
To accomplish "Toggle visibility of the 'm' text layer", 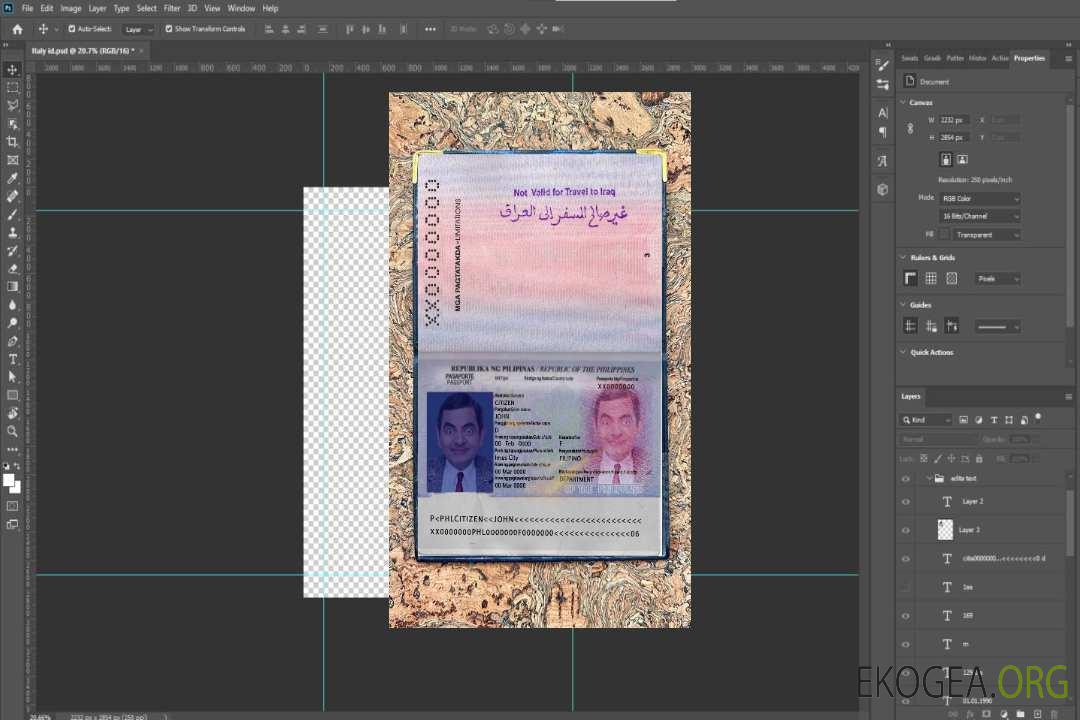I will coord(906,645).
